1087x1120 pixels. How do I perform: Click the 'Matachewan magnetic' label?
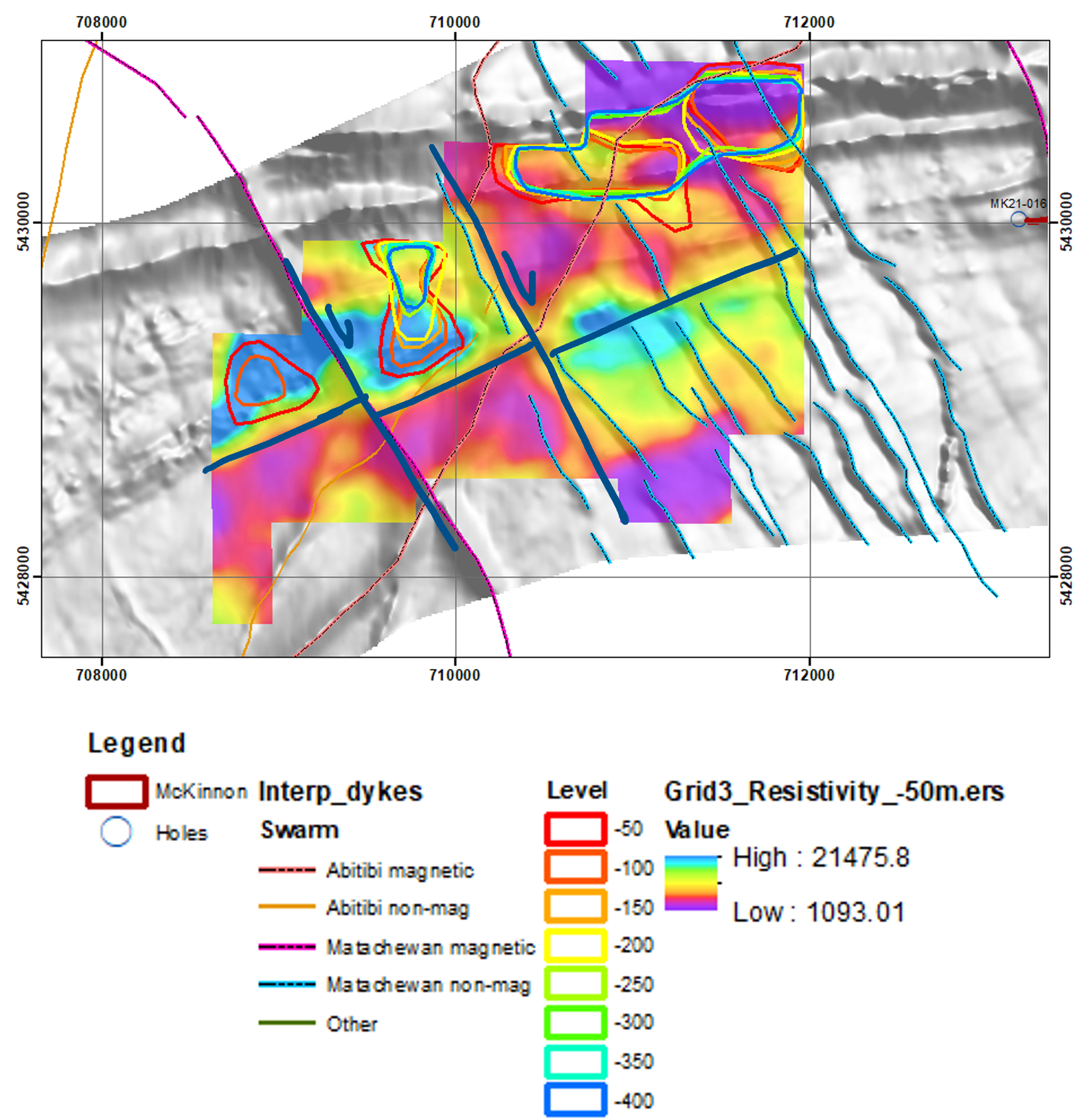click(x=431, y=947)
